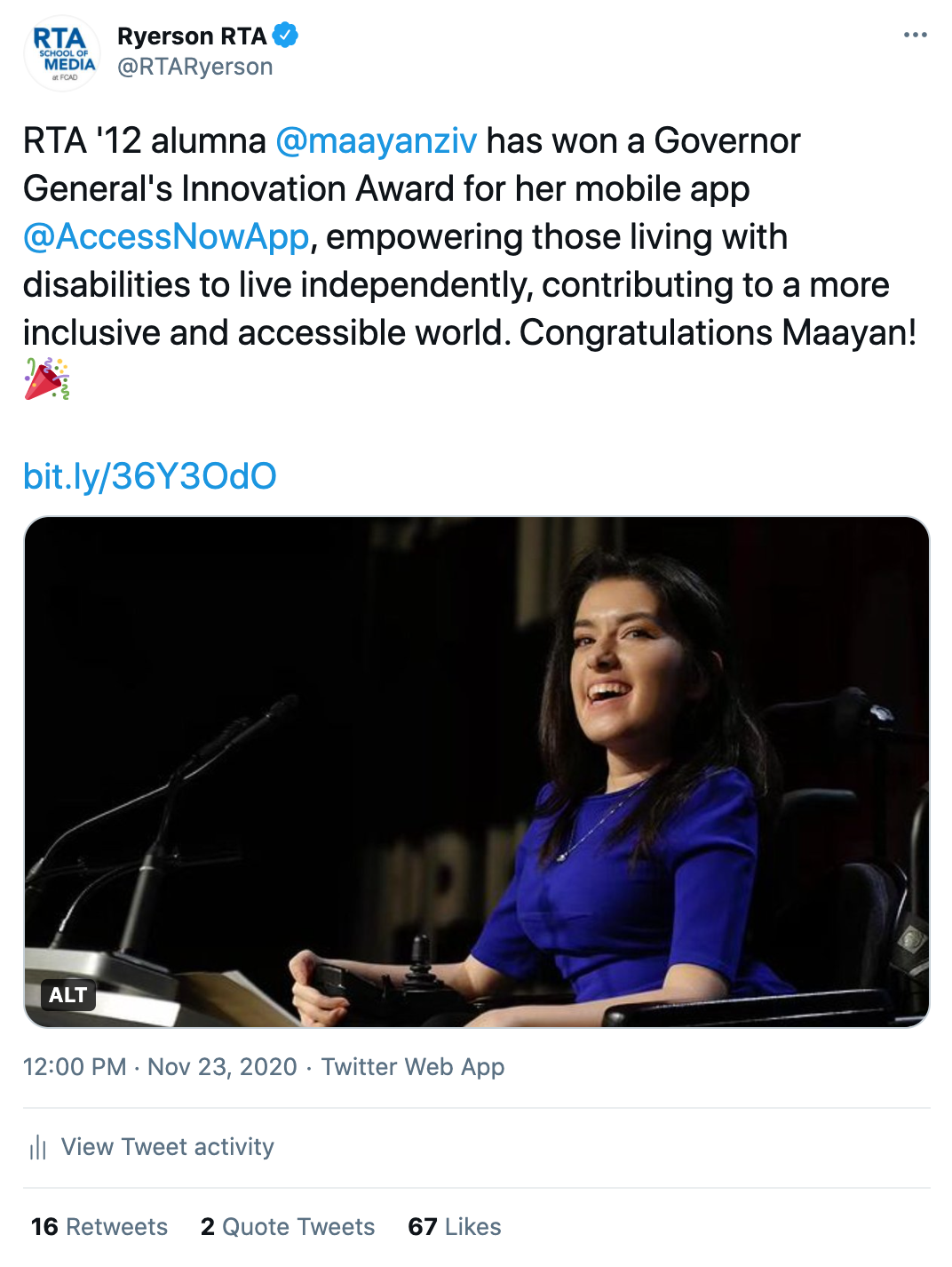The height and width of the screenshot is (1267, 952).
Task: Click the @RTARyerson handle
Action: pos(194,67)
